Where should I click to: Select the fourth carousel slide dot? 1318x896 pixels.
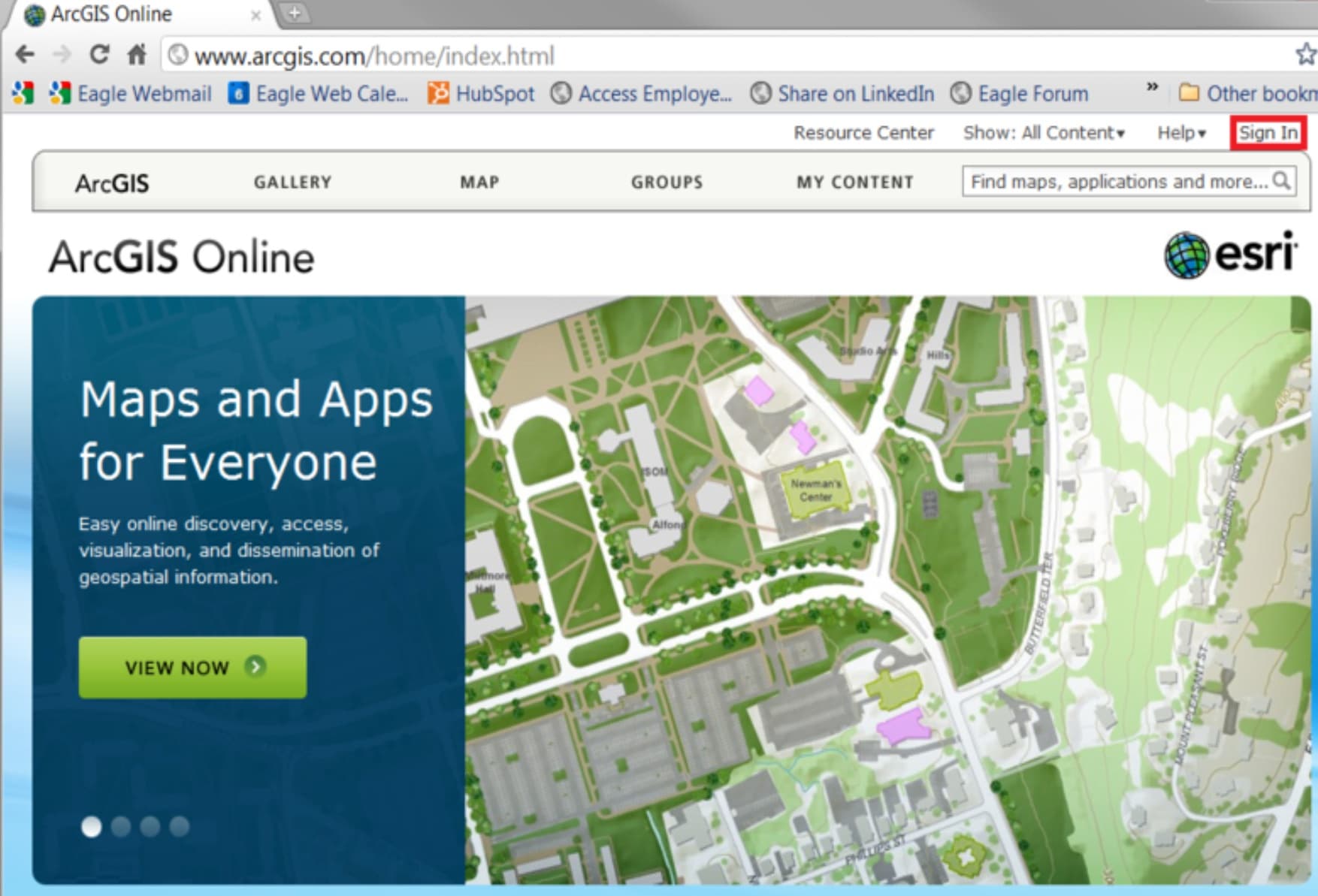click(x=180, y=826)
